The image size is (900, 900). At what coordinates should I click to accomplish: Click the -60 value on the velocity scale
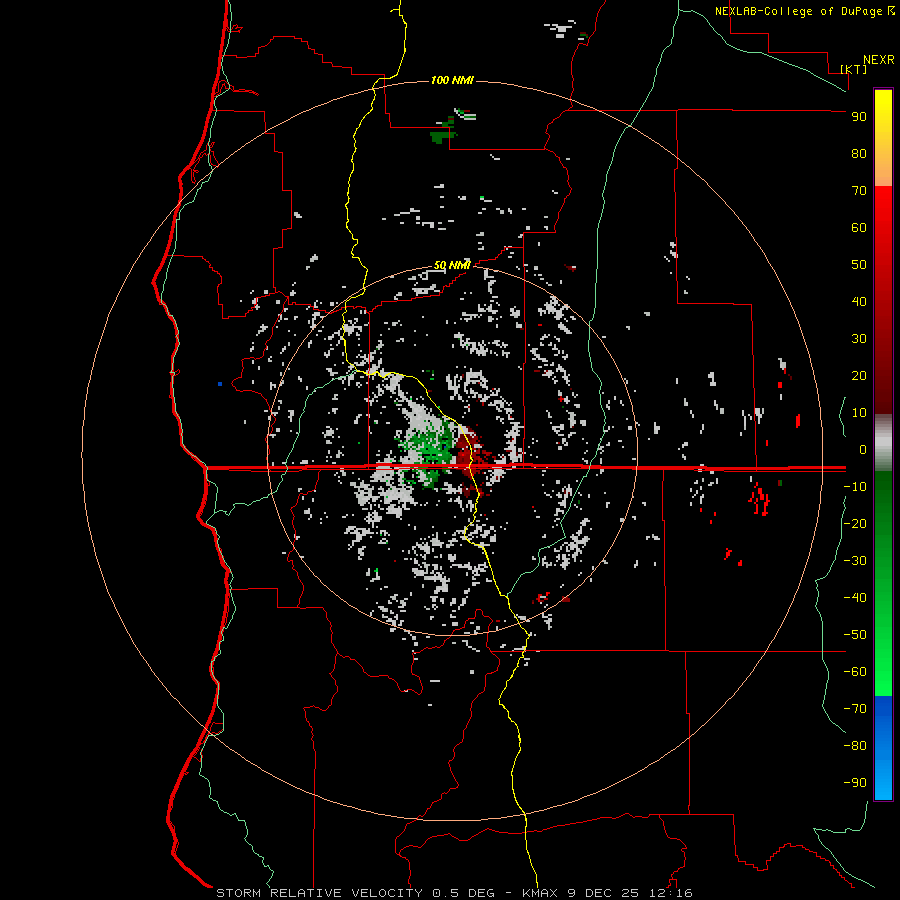pos(855,672)
